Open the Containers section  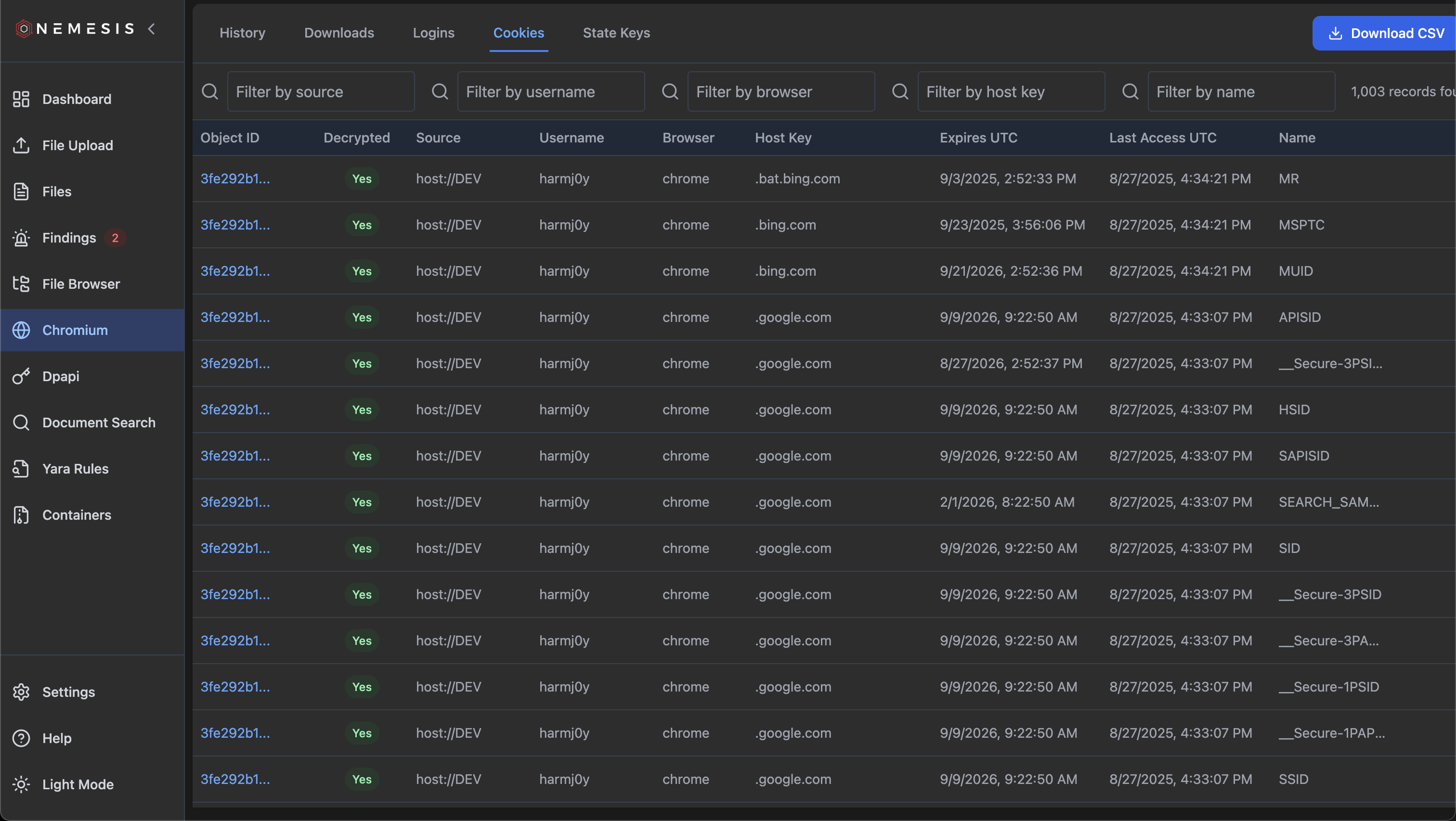click(76, 515)
